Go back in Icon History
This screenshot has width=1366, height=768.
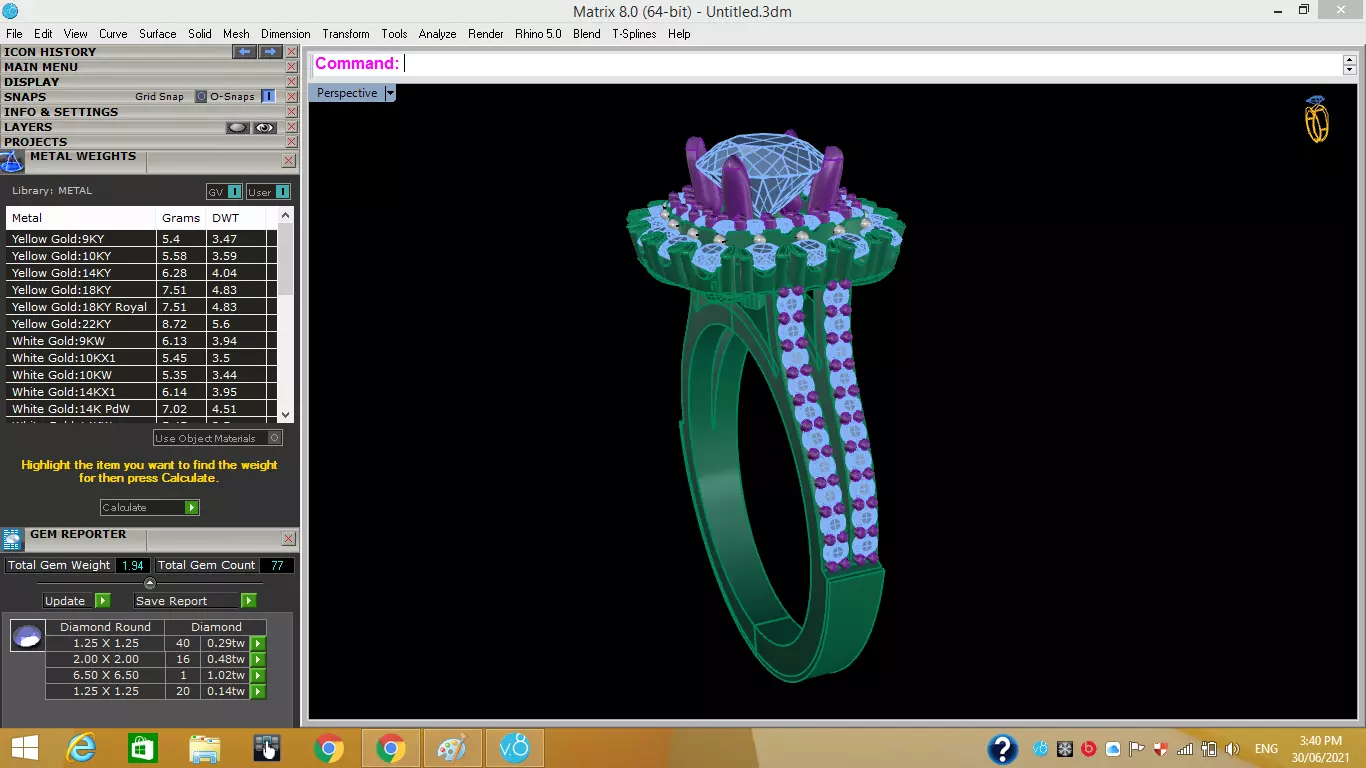[245, 52]
